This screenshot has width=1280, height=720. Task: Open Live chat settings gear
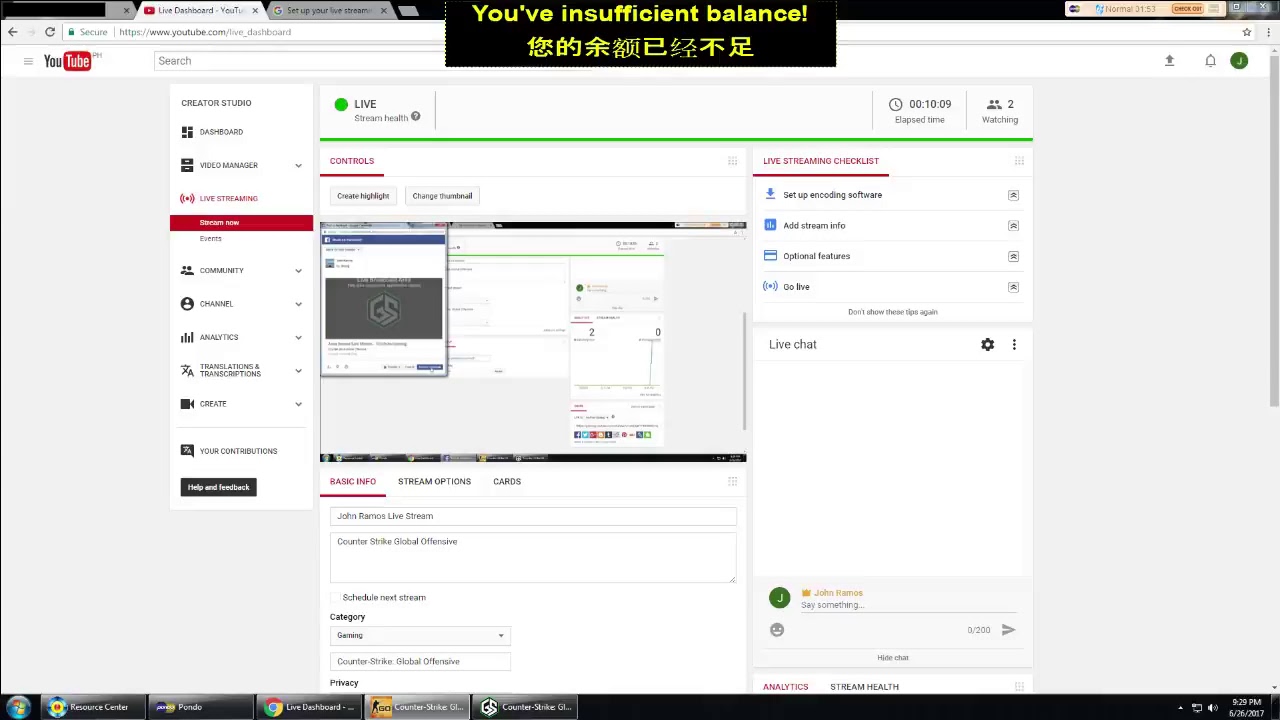point(987,344)
